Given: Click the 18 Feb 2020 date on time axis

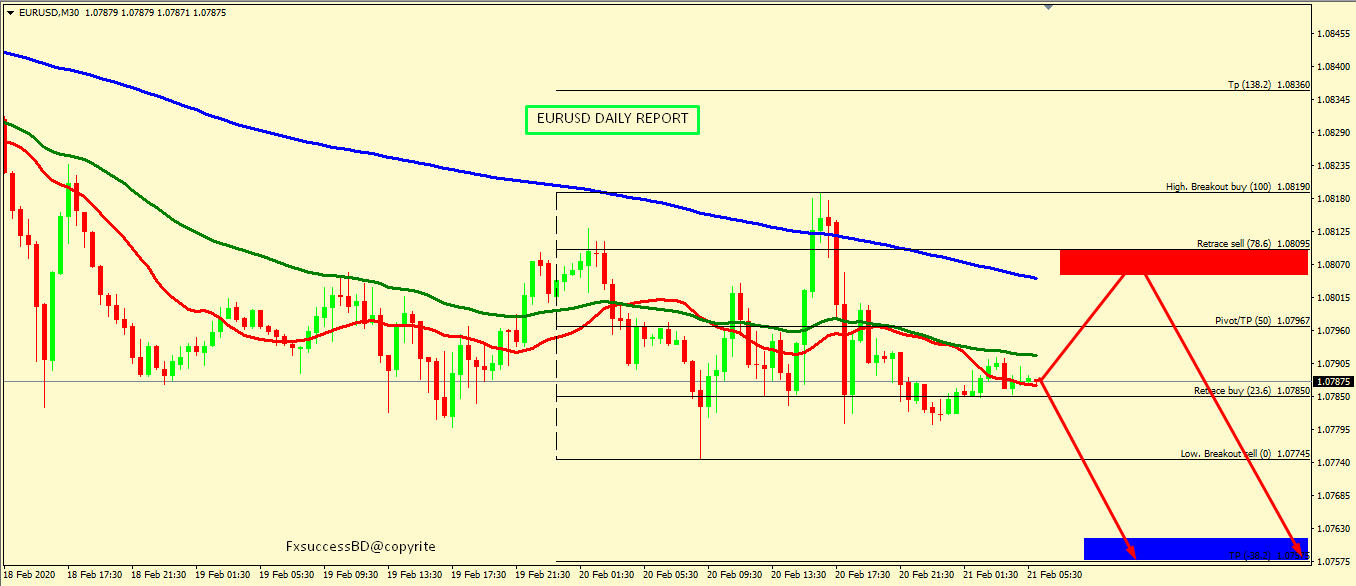Looking at the screenshot, I should 29,576.
